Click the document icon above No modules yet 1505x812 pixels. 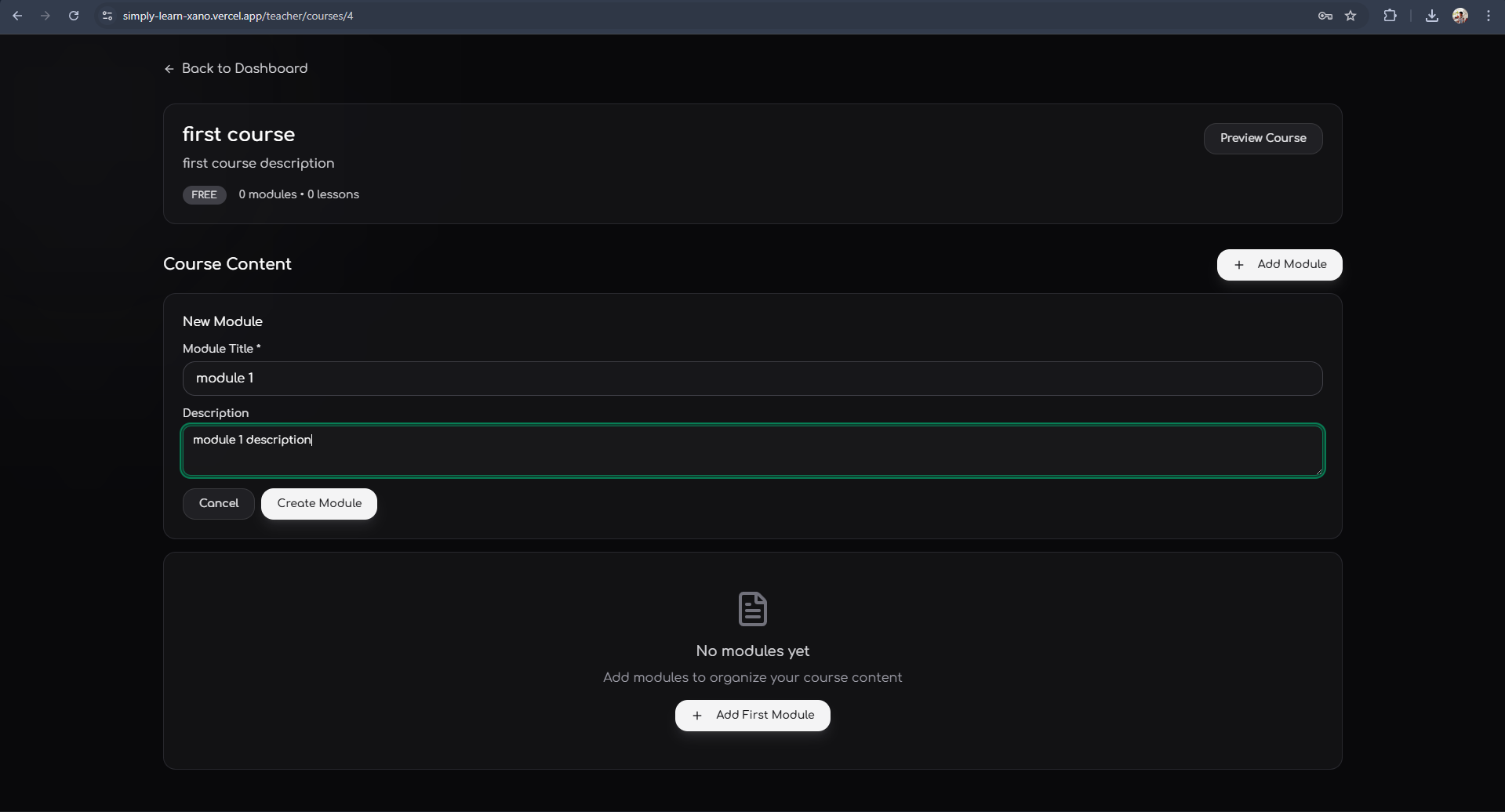[752, 609]
